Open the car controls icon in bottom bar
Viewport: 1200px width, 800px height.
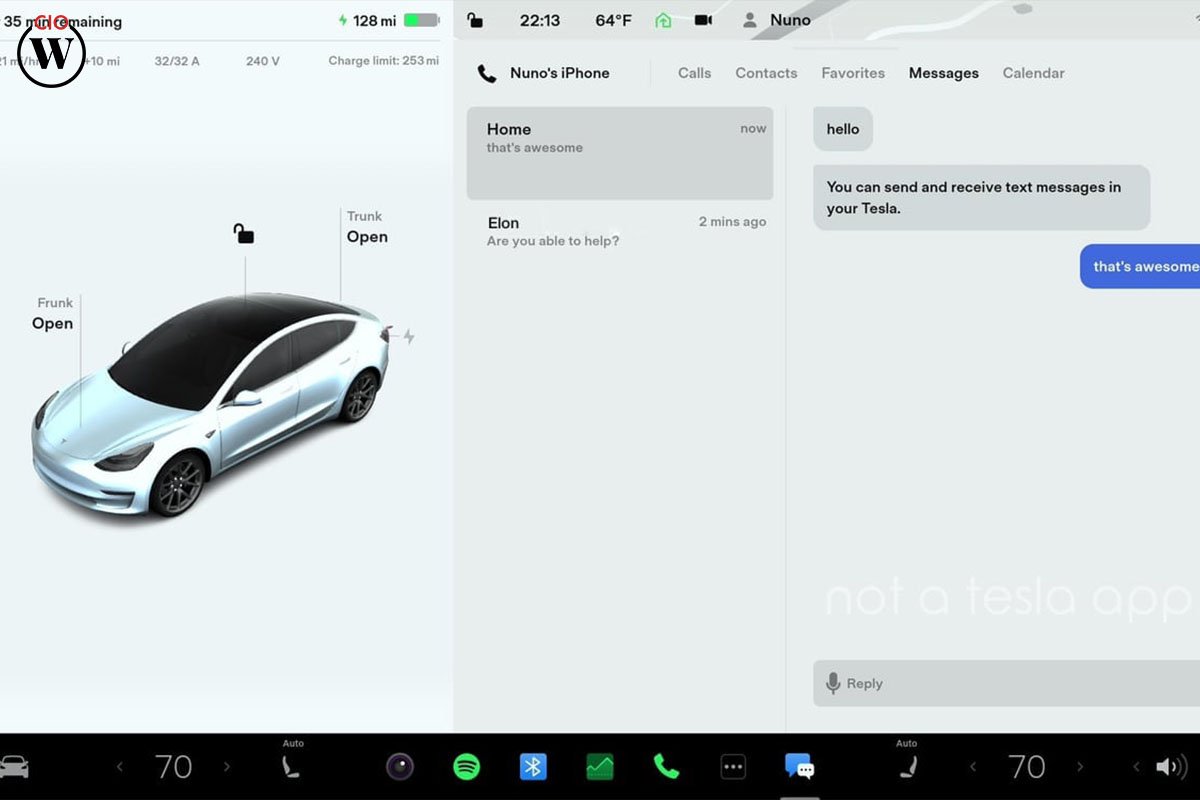(14, 767)
